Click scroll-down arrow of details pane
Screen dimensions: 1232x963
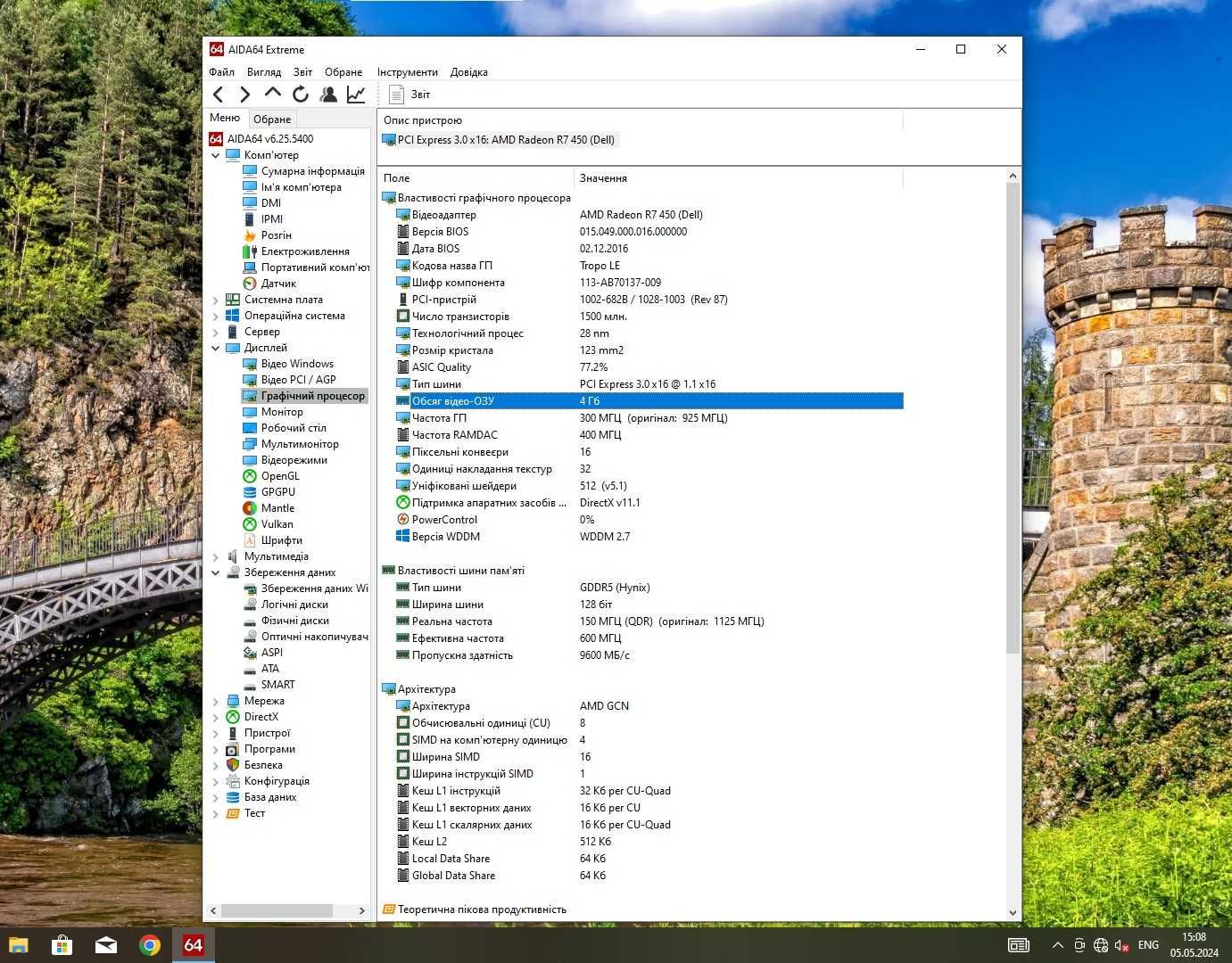pos(1013,912)
